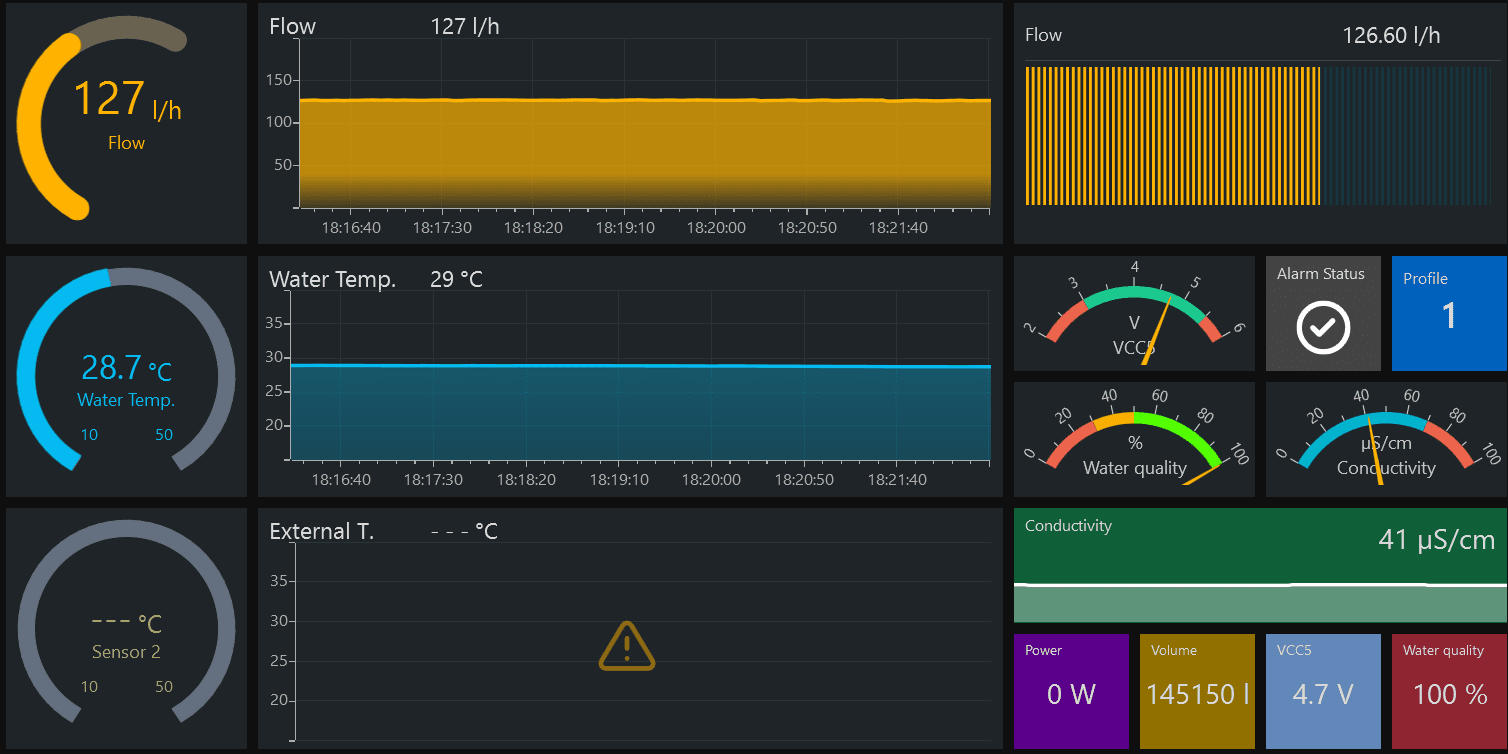Image resolution: width=1508 pixels, height=754 pixels.
Task: Click the 18:19:10 tick on Flow chart axis
Action: click(x=625, y=228)
